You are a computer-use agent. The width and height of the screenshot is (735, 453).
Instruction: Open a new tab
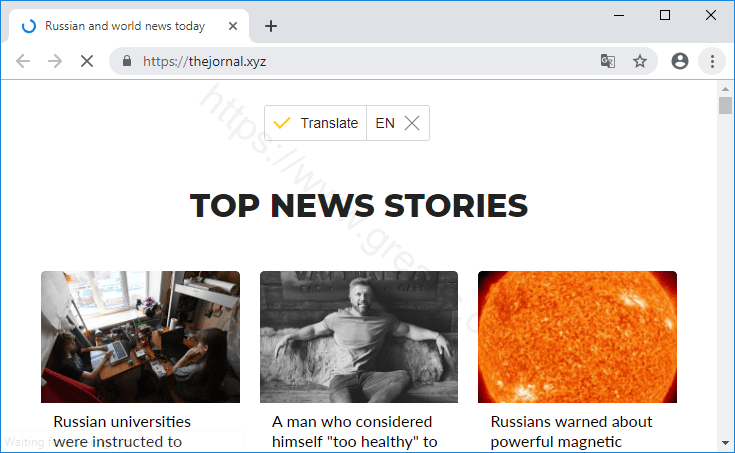(270, 26)
